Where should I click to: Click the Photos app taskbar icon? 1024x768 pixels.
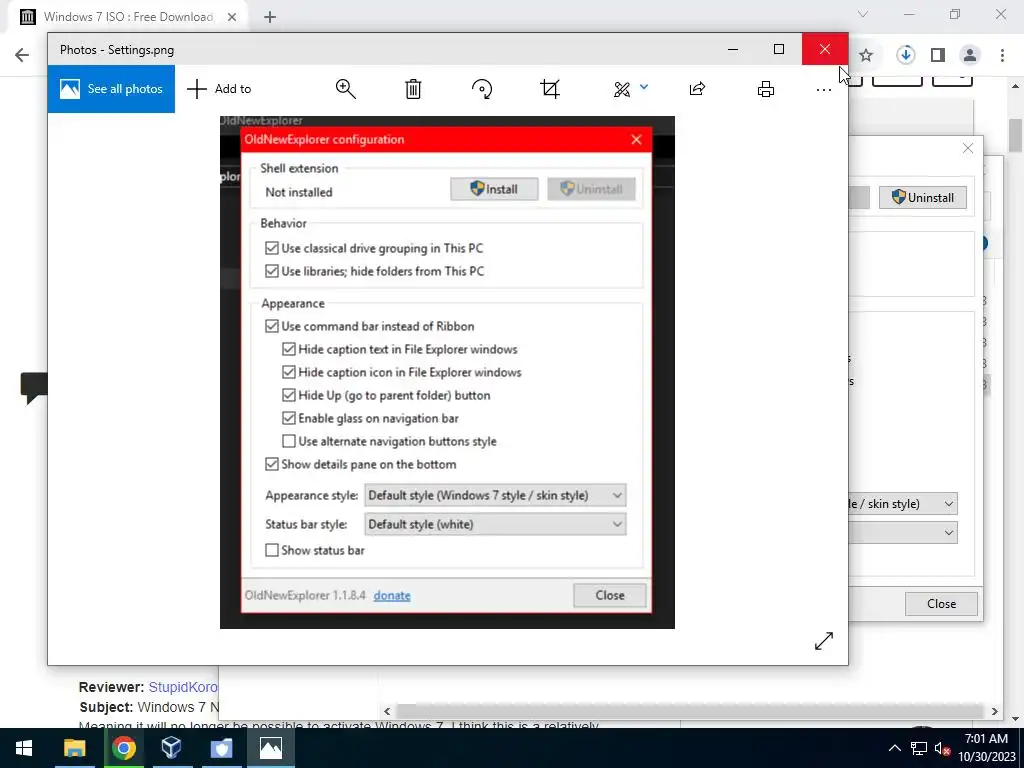tap(270, 748)
